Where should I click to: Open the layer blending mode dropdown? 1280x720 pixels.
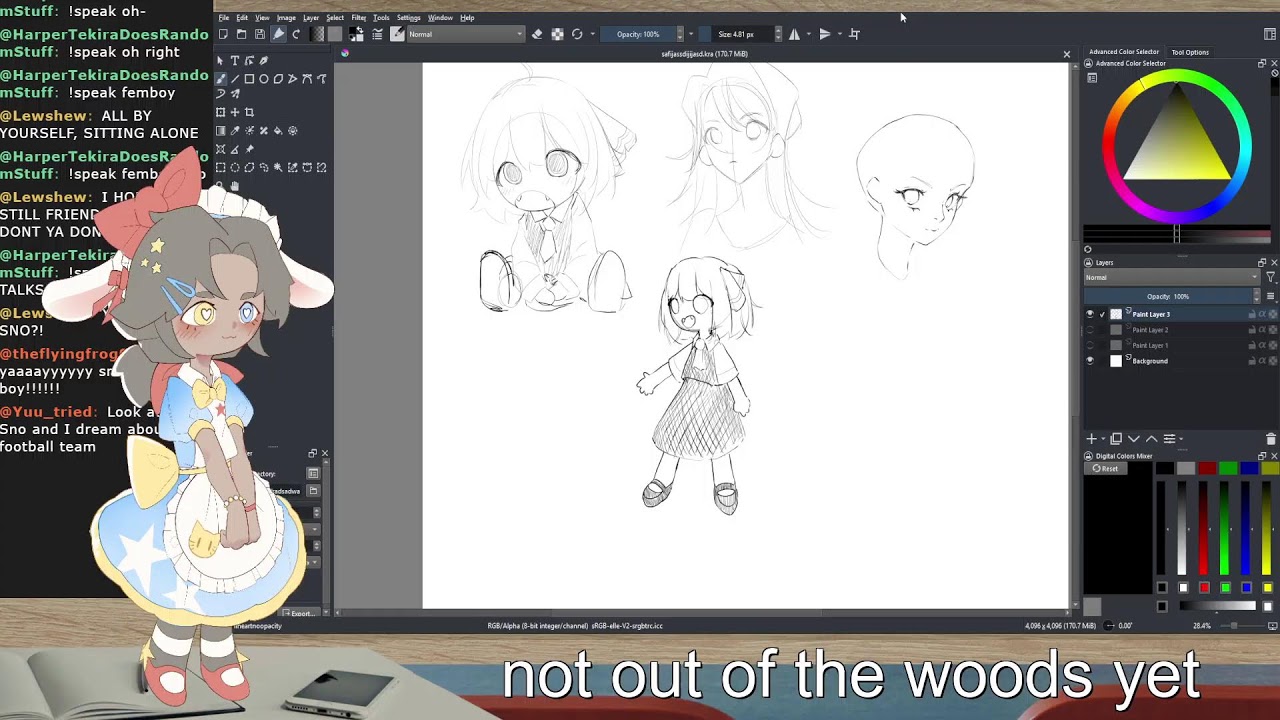[1172, 277]
